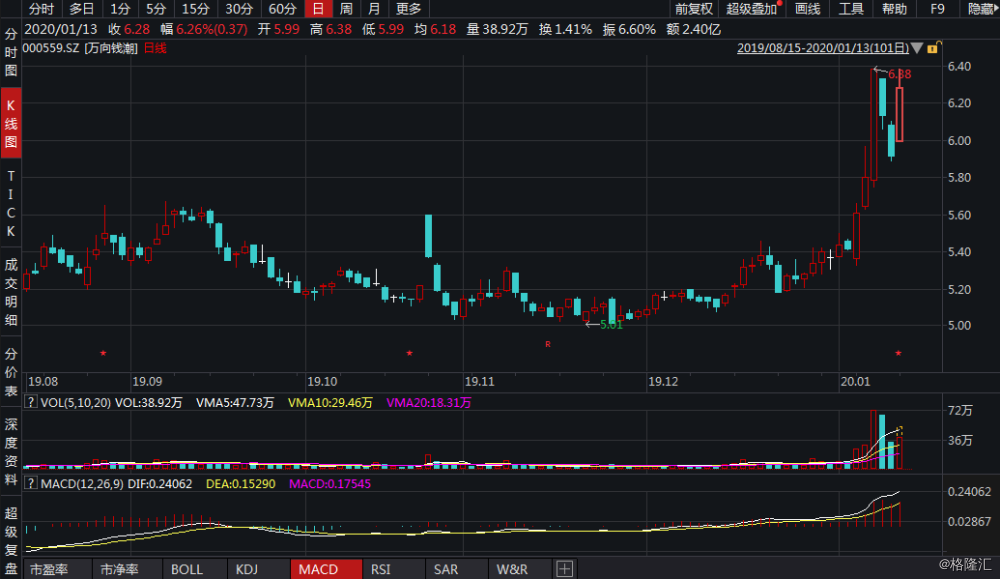Click the 6.38 high price annotation

tap(899, 74)
